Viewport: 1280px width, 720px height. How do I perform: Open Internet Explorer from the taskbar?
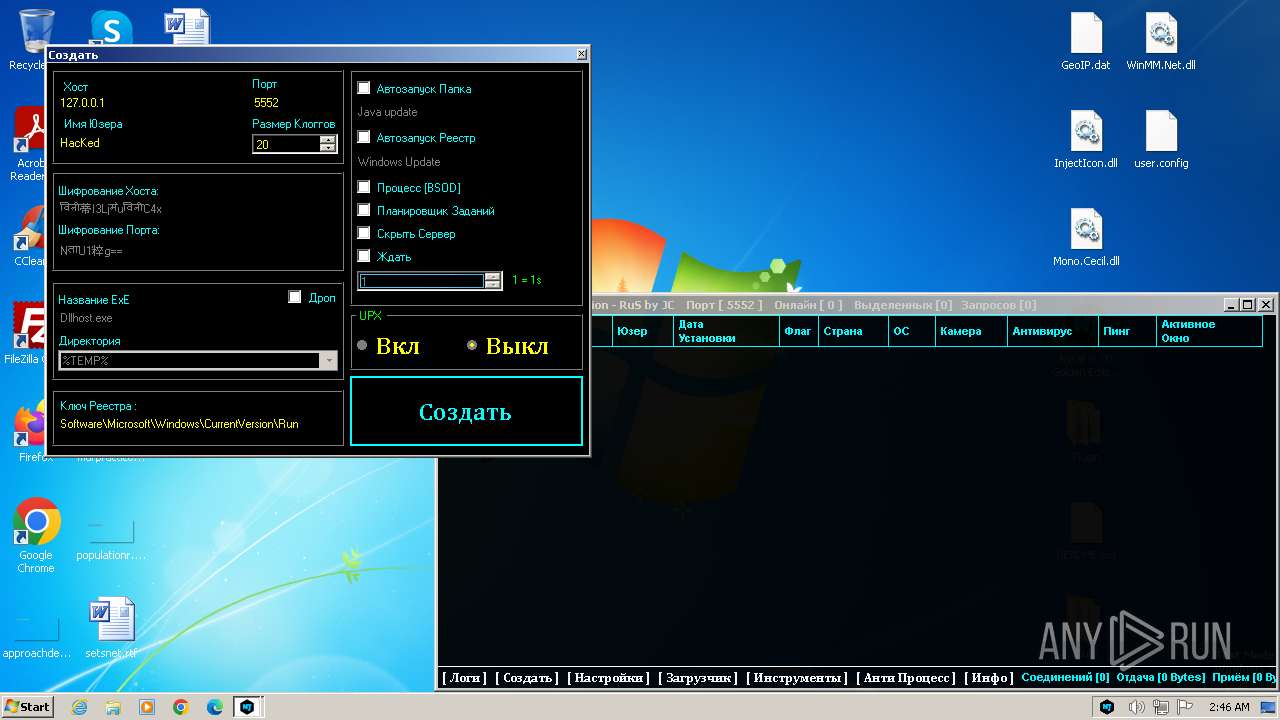(79, 707)
